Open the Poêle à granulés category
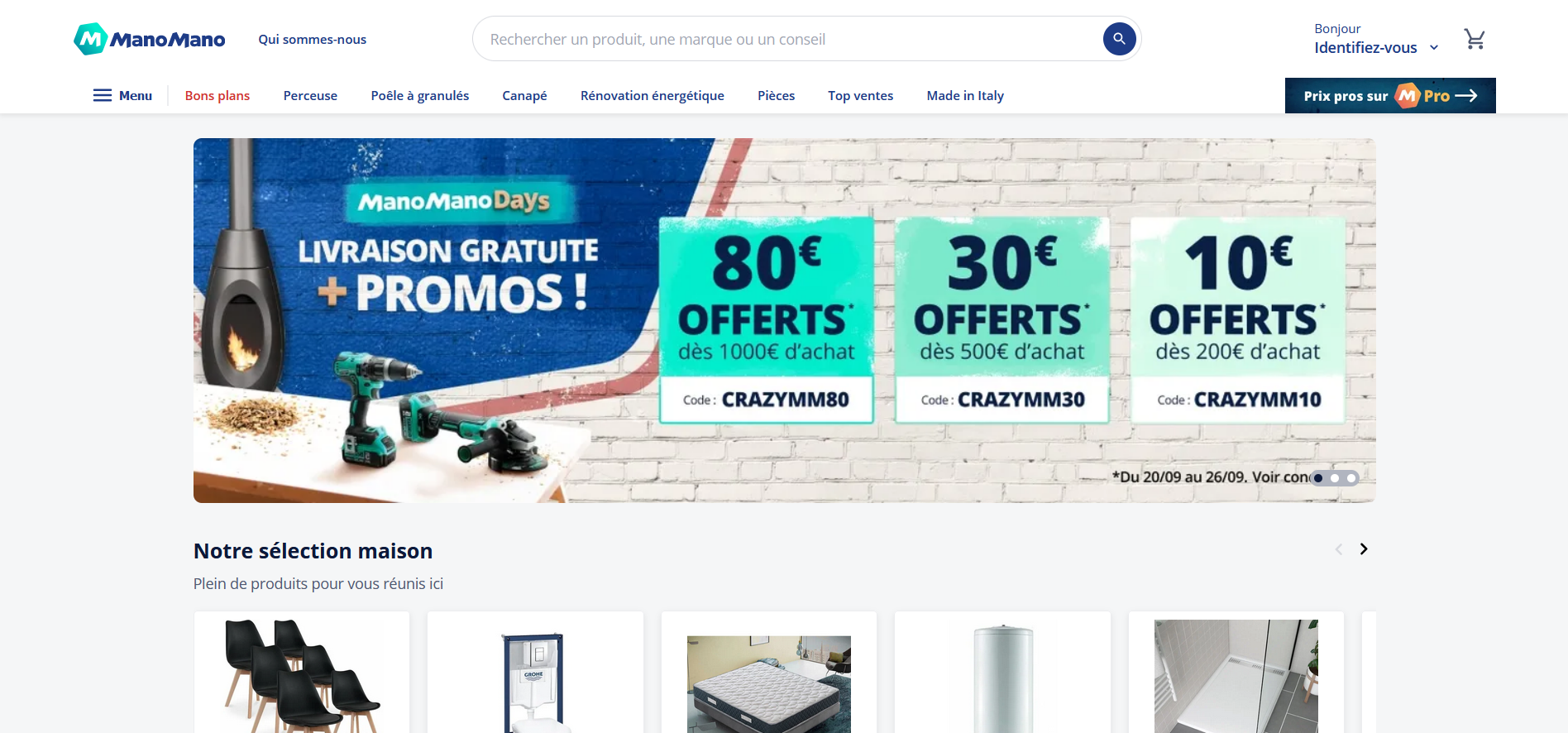This screenshot has width=1568, height=733. tap(420, 95)
